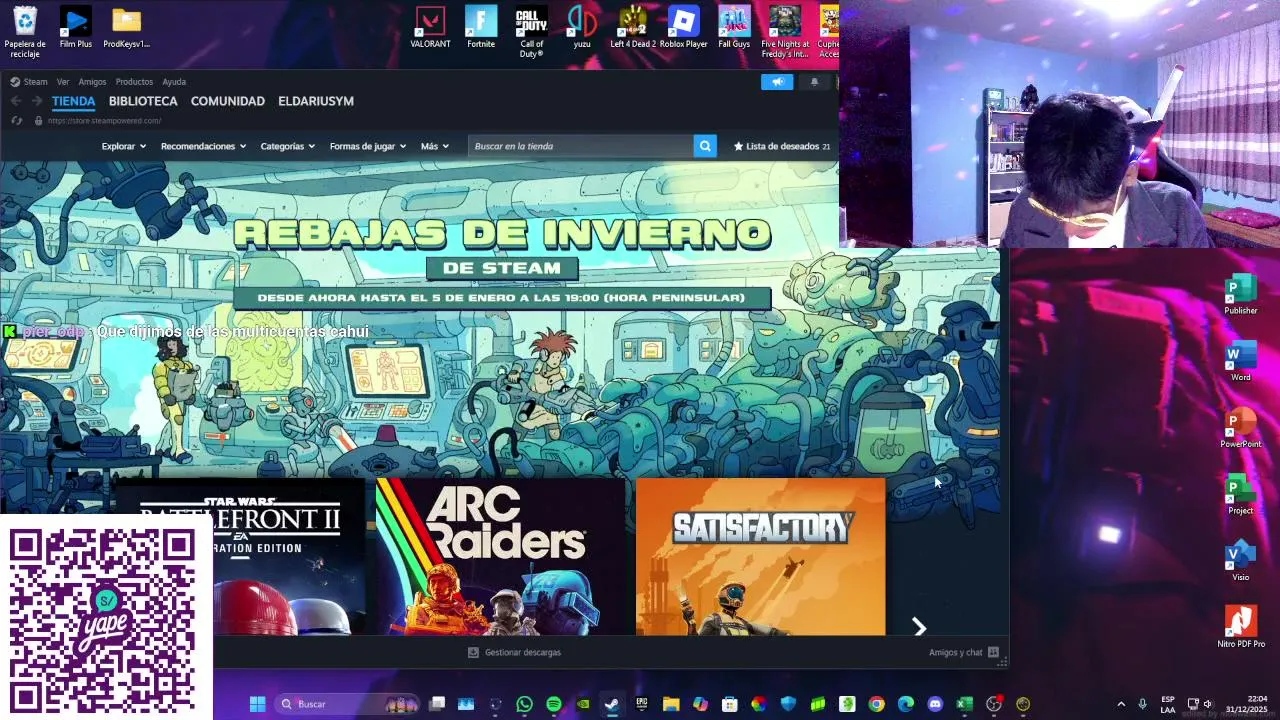This screenshot has width=1280, height=720.
Task: Select Roblox Player desktop icon
Action: (684, 28)
